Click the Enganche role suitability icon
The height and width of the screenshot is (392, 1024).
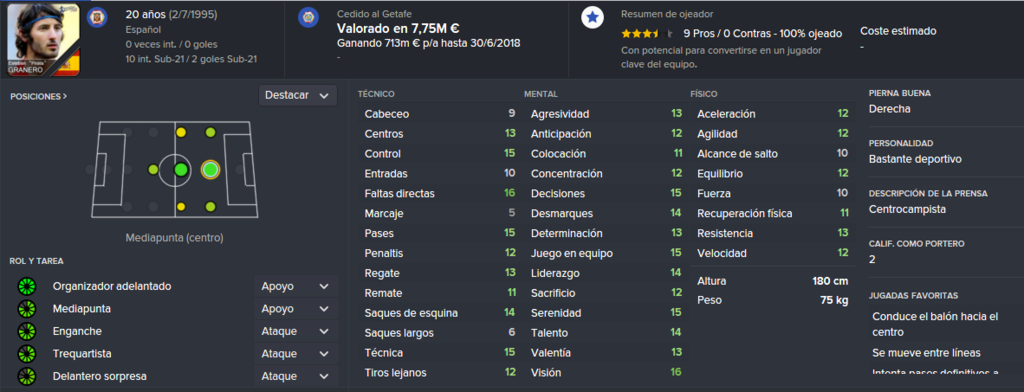point(27,331)
